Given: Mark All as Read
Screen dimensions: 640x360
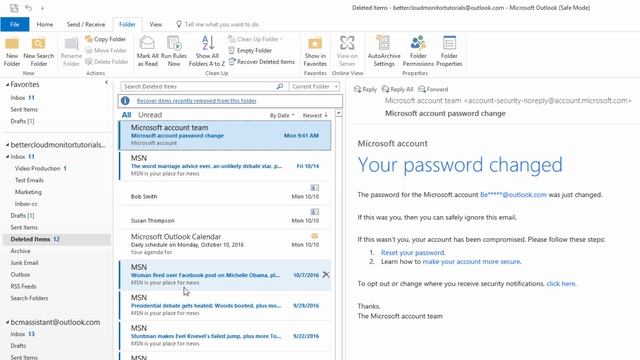Looking at the screenshot, I should pyautogui.click(x=147, y=52).
